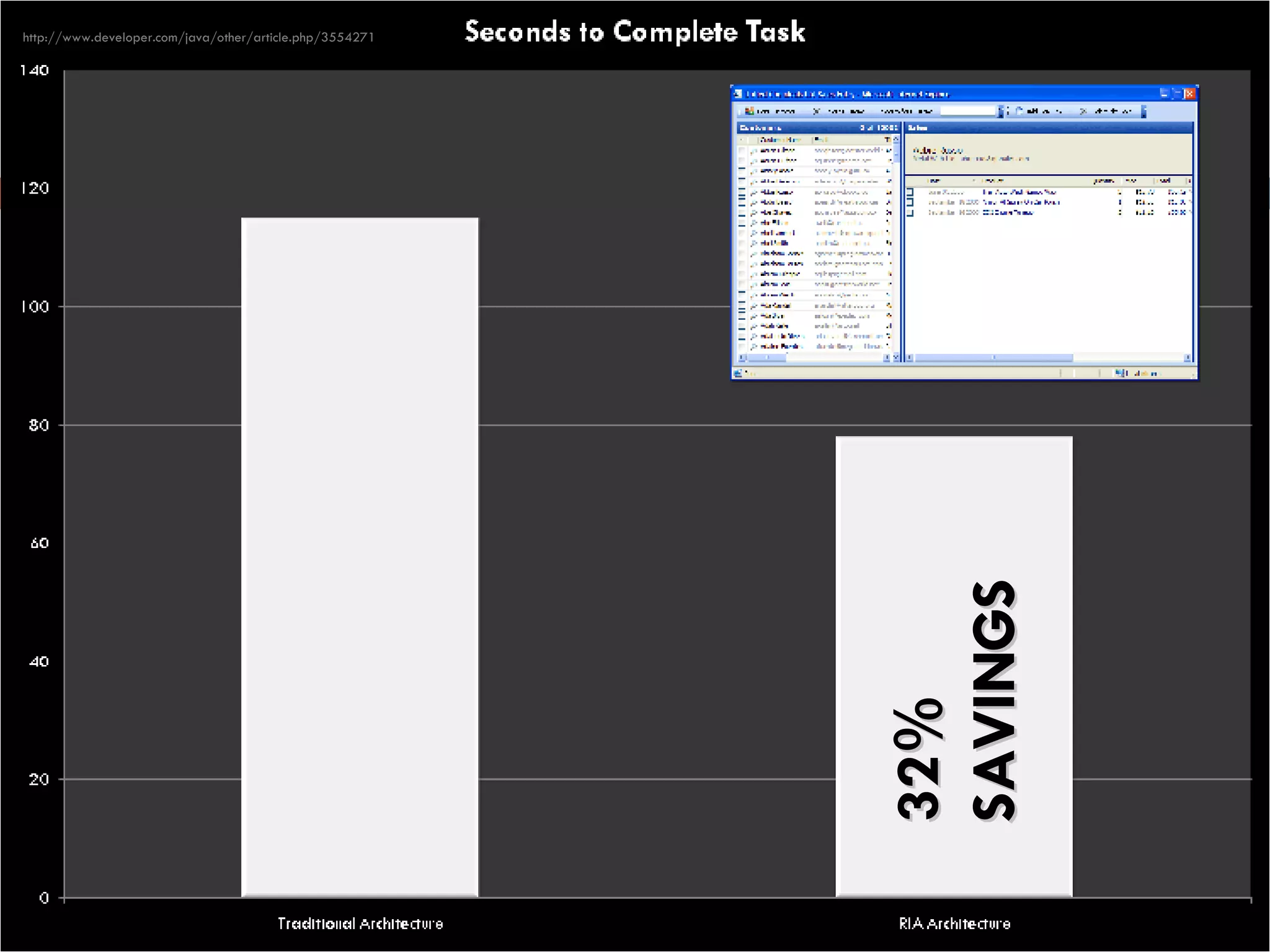Select the 'Traditional Architecture' axis label
1270x952 pixels.
coord(360,923)
